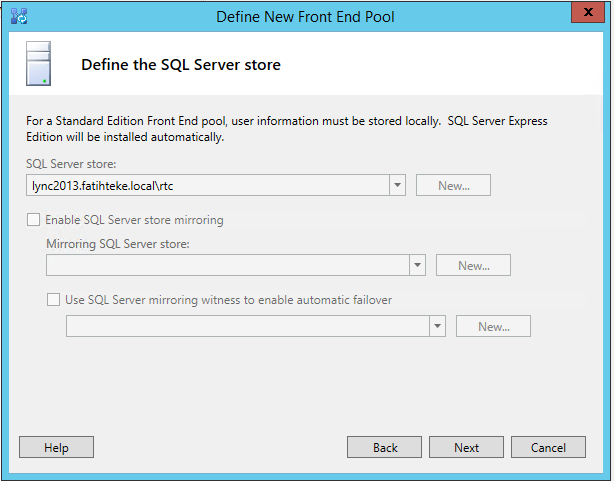Image resolution: width=614 pixels, height=481 pixels.
Task: Cancel the new Front End pool wizard
Action: click(x=548, y=447)
